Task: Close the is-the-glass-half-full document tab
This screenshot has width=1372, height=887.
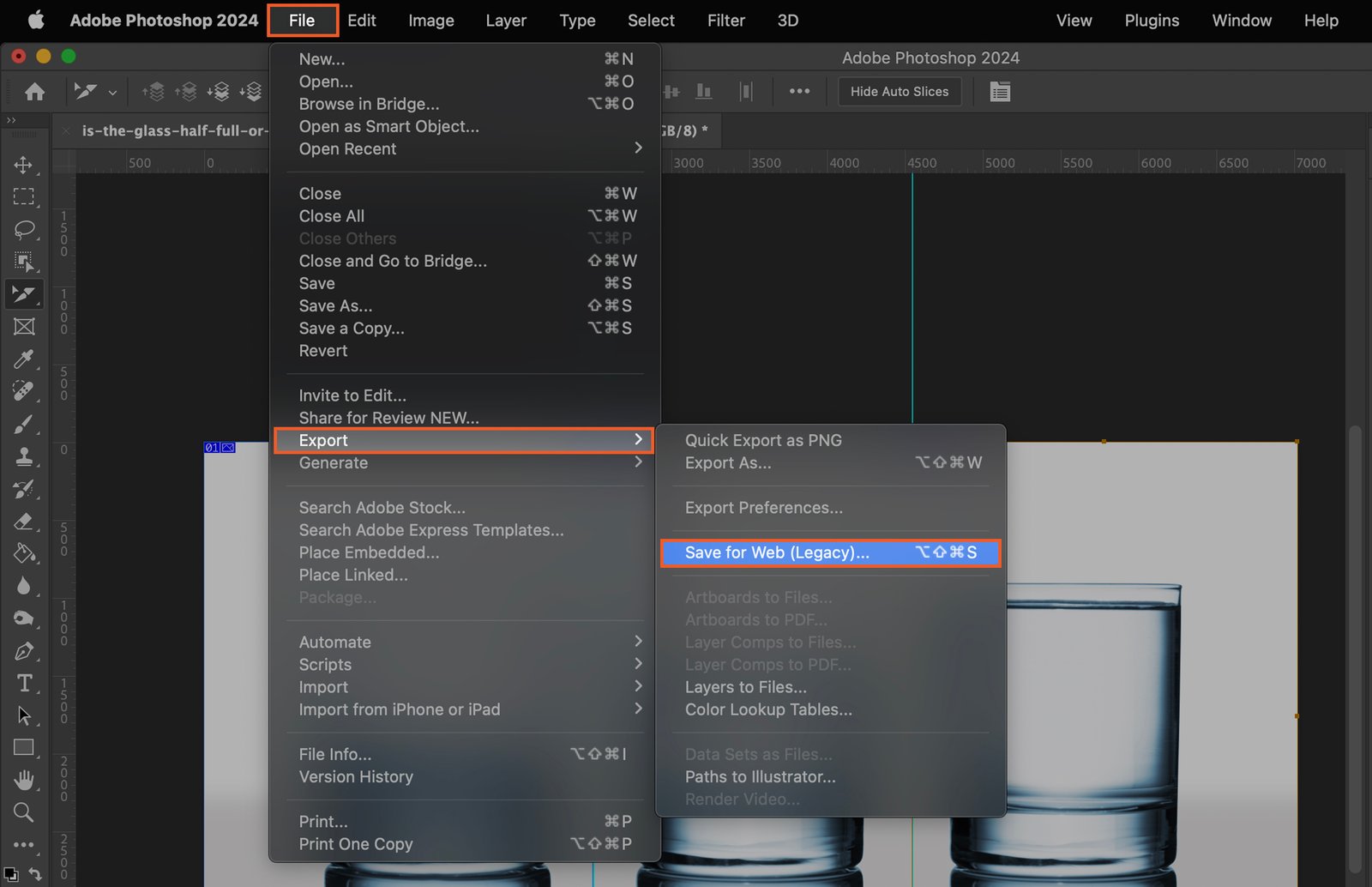Action: click(66, 131)
